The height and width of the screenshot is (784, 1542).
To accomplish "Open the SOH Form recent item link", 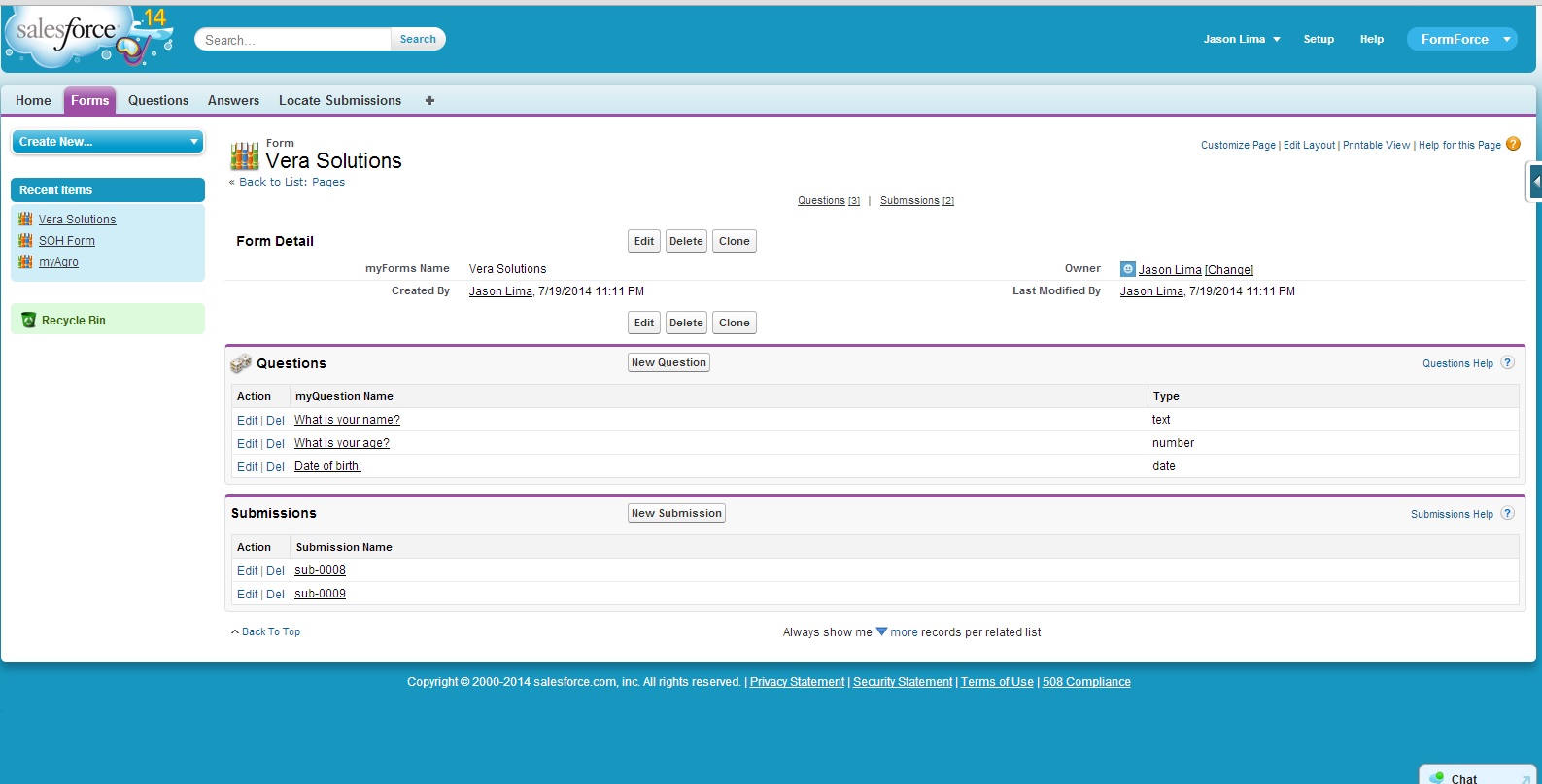I will point(67,241).
